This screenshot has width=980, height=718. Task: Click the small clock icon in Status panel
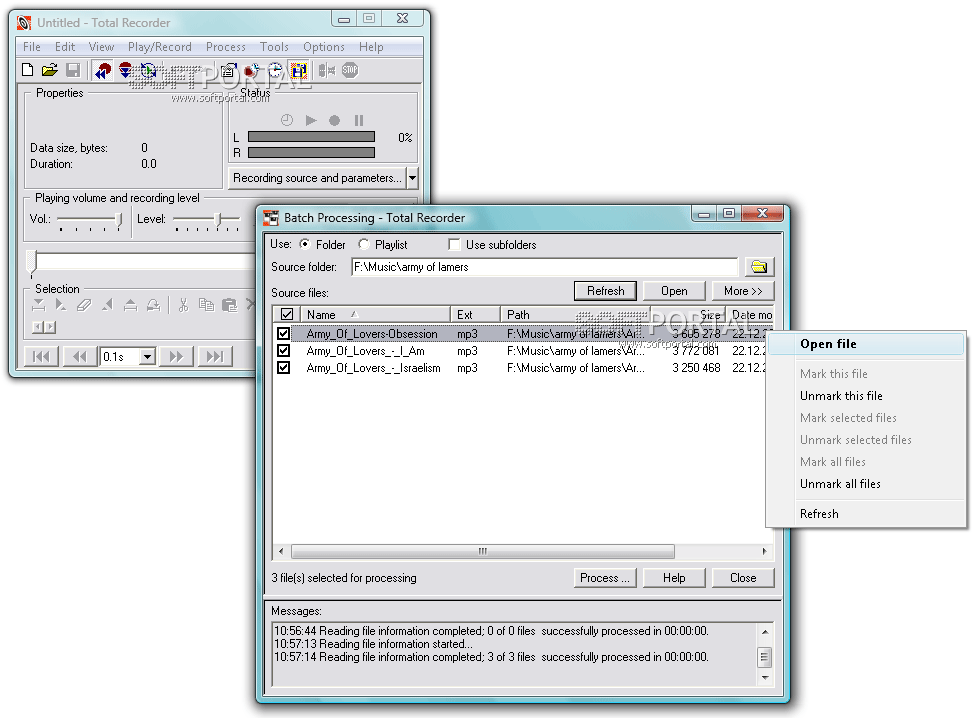pyautogui.click(x=287, y=120)
